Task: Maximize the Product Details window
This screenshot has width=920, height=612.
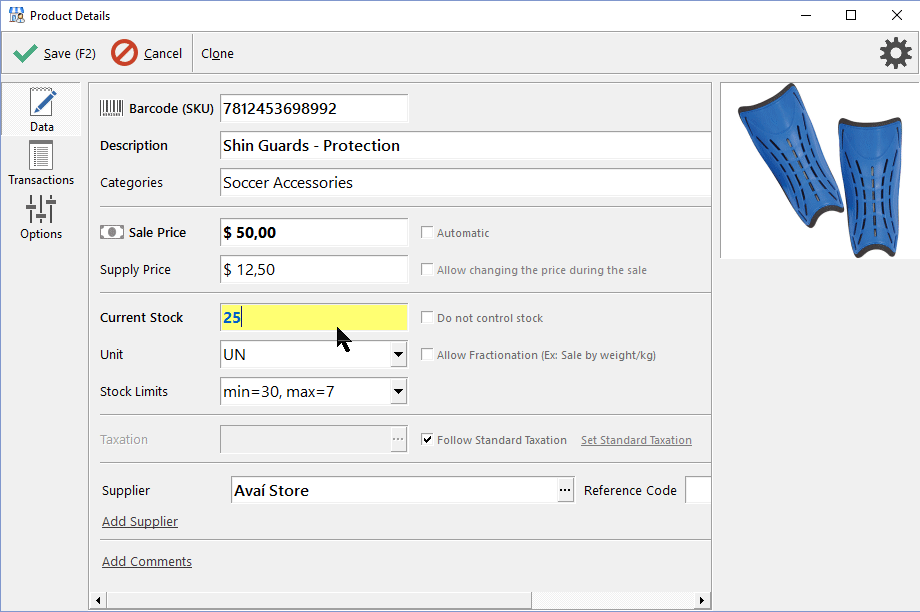Action: pyautogui.click(x=851, y=15)
